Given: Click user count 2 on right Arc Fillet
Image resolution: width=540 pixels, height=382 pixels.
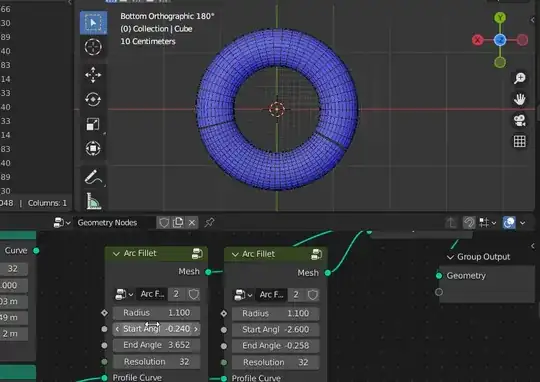Looking at the screenshot, I should coord(296,295).
